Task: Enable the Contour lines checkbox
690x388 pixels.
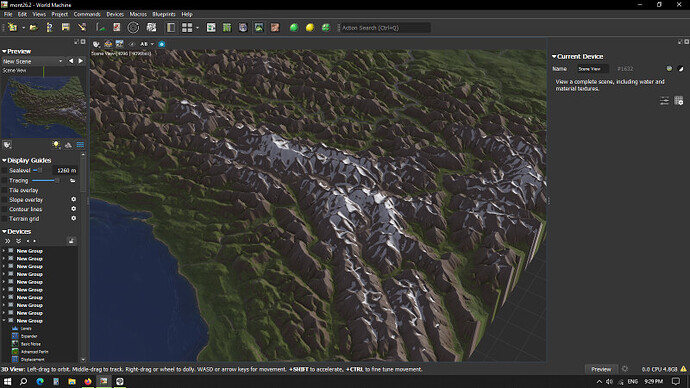Action: [x=5, y=209]
